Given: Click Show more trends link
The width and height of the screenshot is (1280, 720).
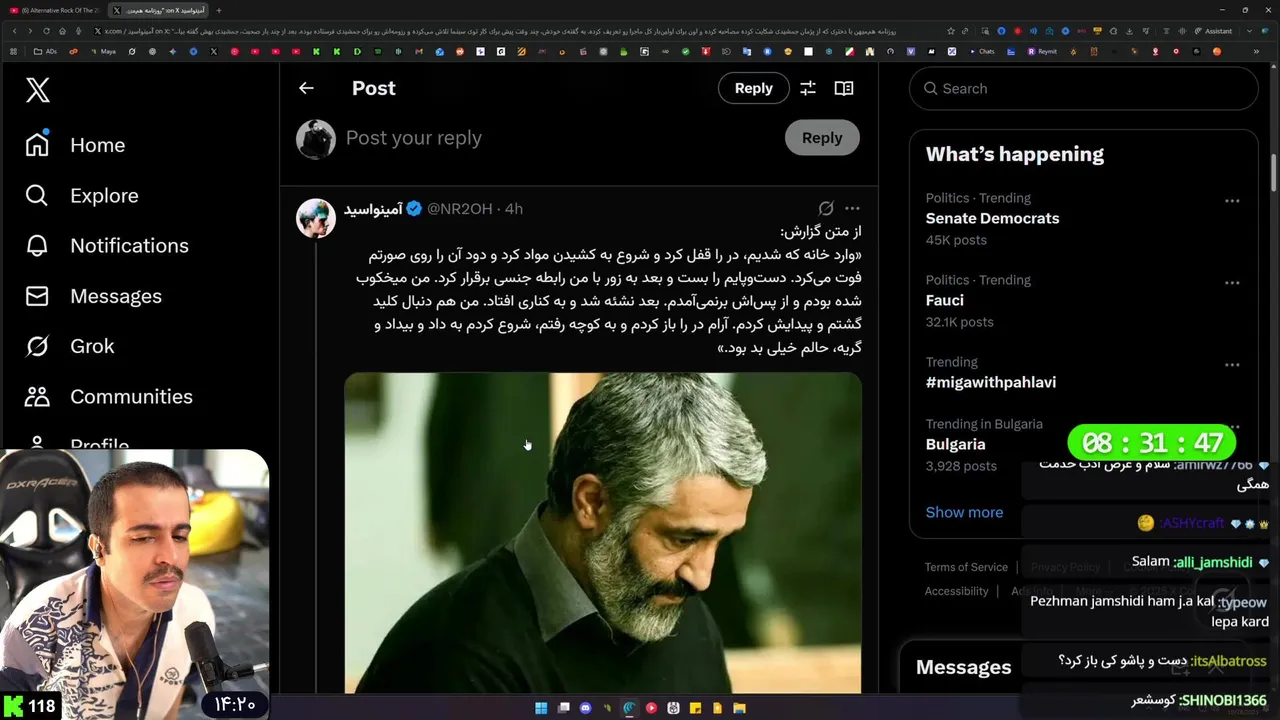Looking at the screenshot, I should click(x=964, y=512).
